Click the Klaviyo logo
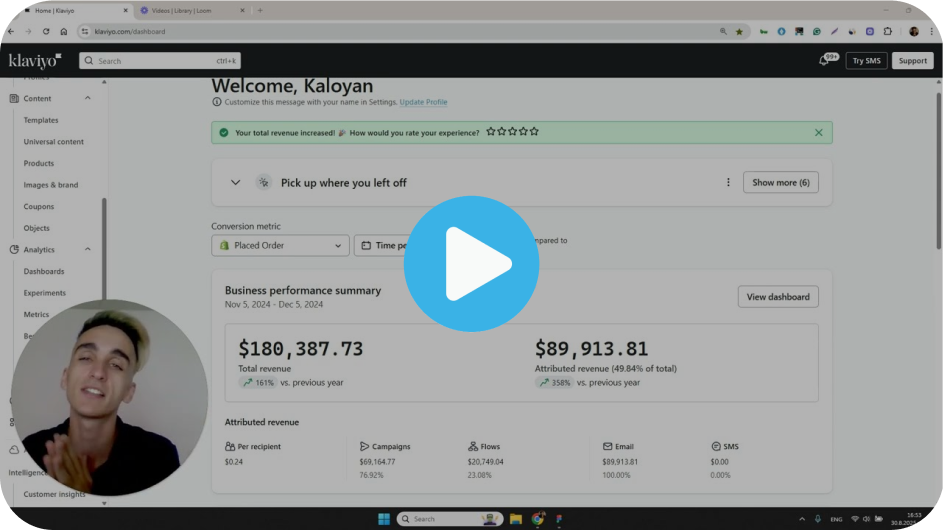Viewport: 944px width, 530px height. pyautogui.click(x=35, y=60)
